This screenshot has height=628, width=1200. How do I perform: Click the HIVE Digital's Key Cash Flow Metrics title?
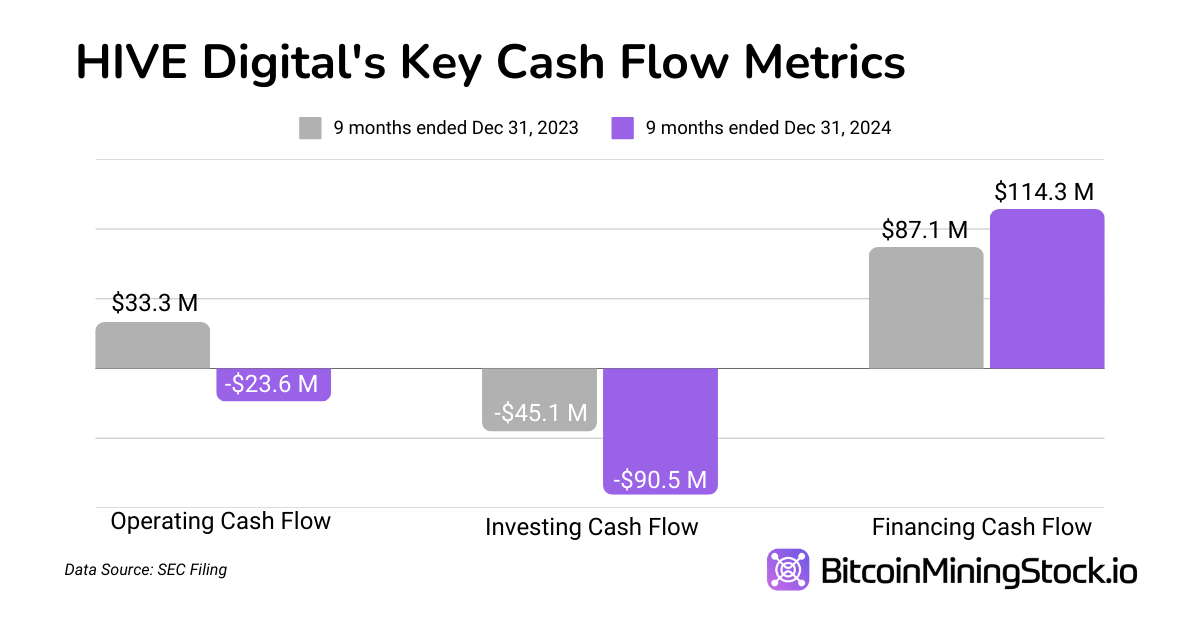[490, 62]
